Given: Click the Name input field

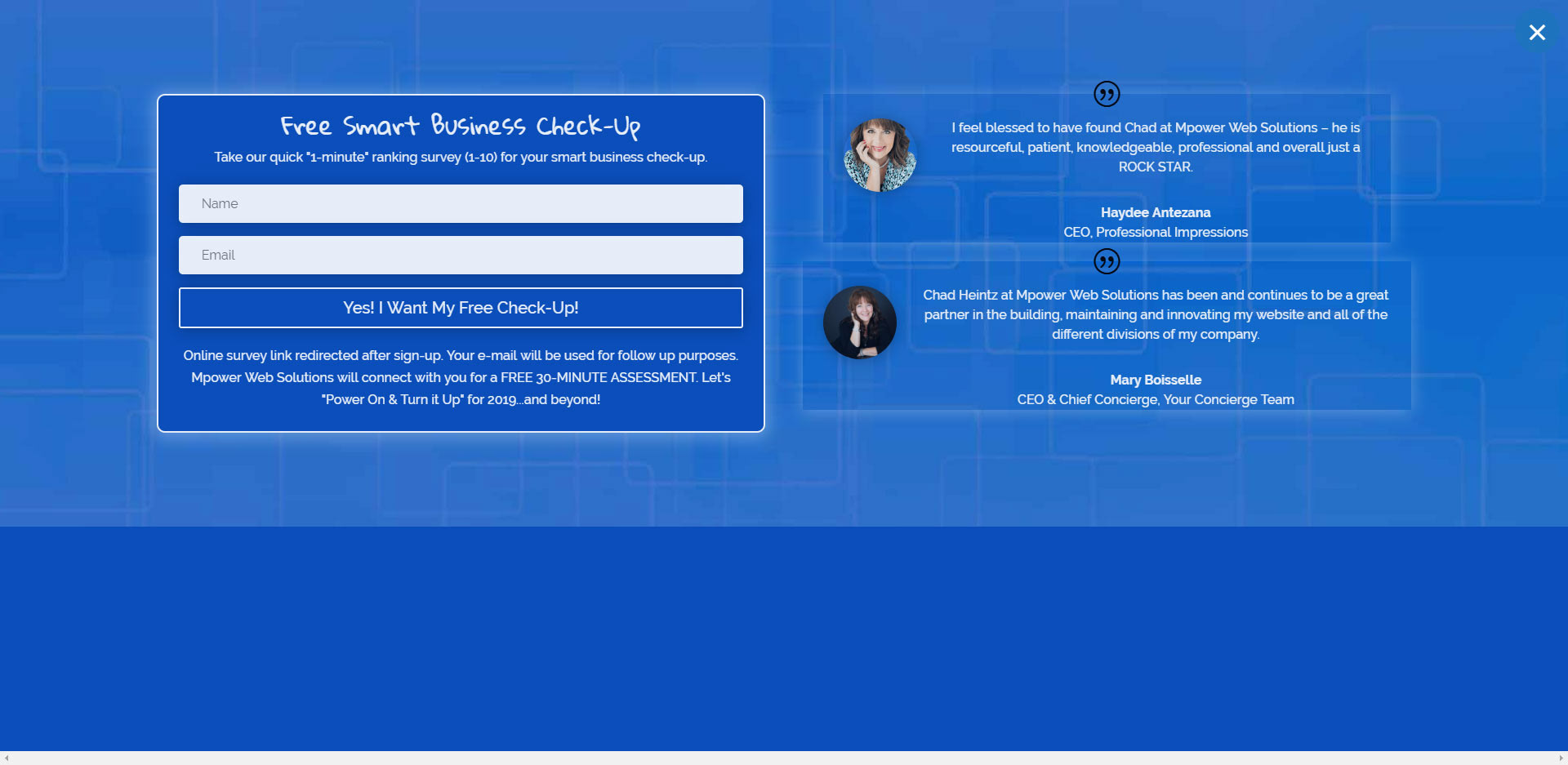Looking at the screenshot, I should tap(461, 203).
